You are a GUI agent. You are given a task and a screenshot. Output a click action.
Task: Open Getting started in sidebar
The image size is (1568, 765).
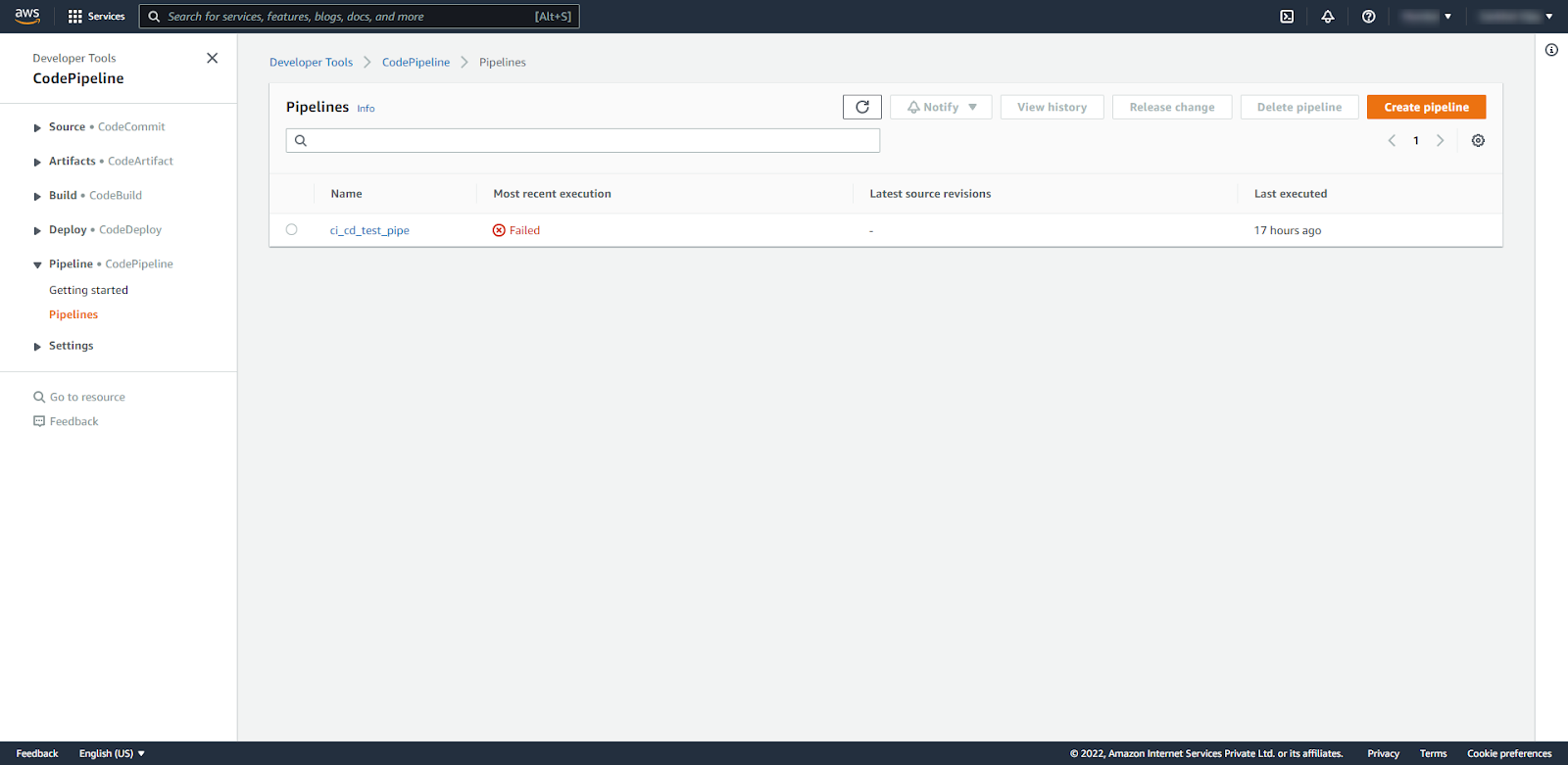coord(88,290)
